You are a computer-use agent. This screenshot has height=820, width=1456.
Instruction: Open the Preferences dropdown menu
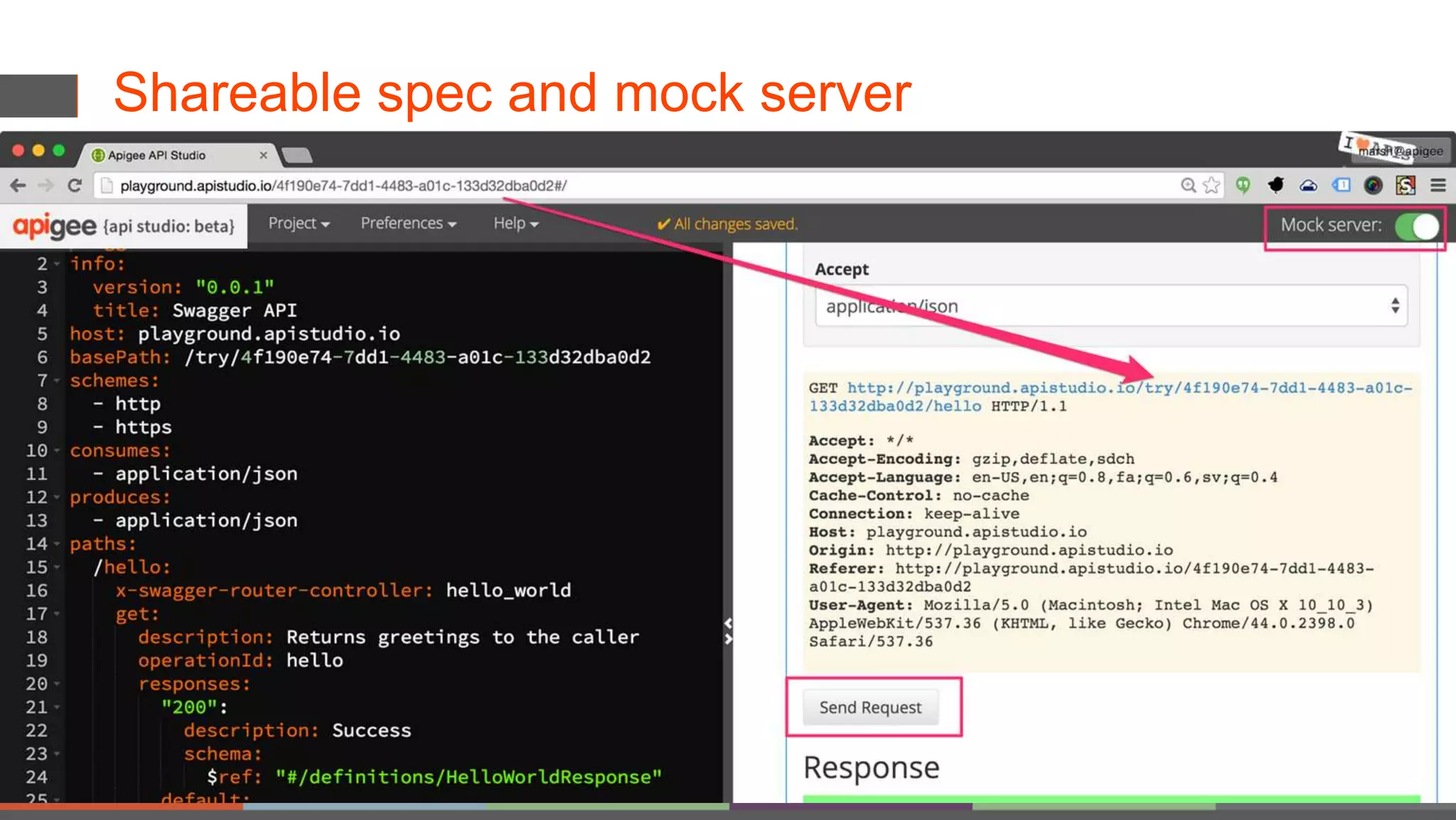tap(409, 223)
